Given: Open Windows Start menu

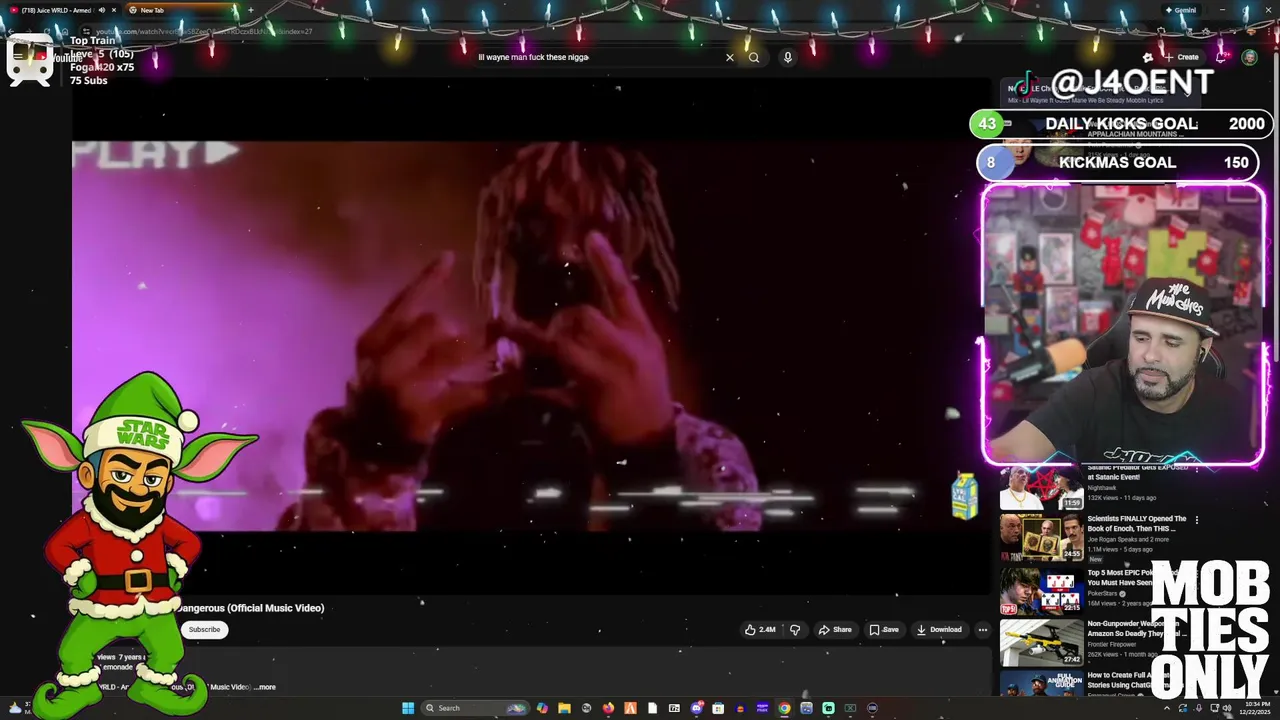Looking at the screenshot, I should pos(408,708).
